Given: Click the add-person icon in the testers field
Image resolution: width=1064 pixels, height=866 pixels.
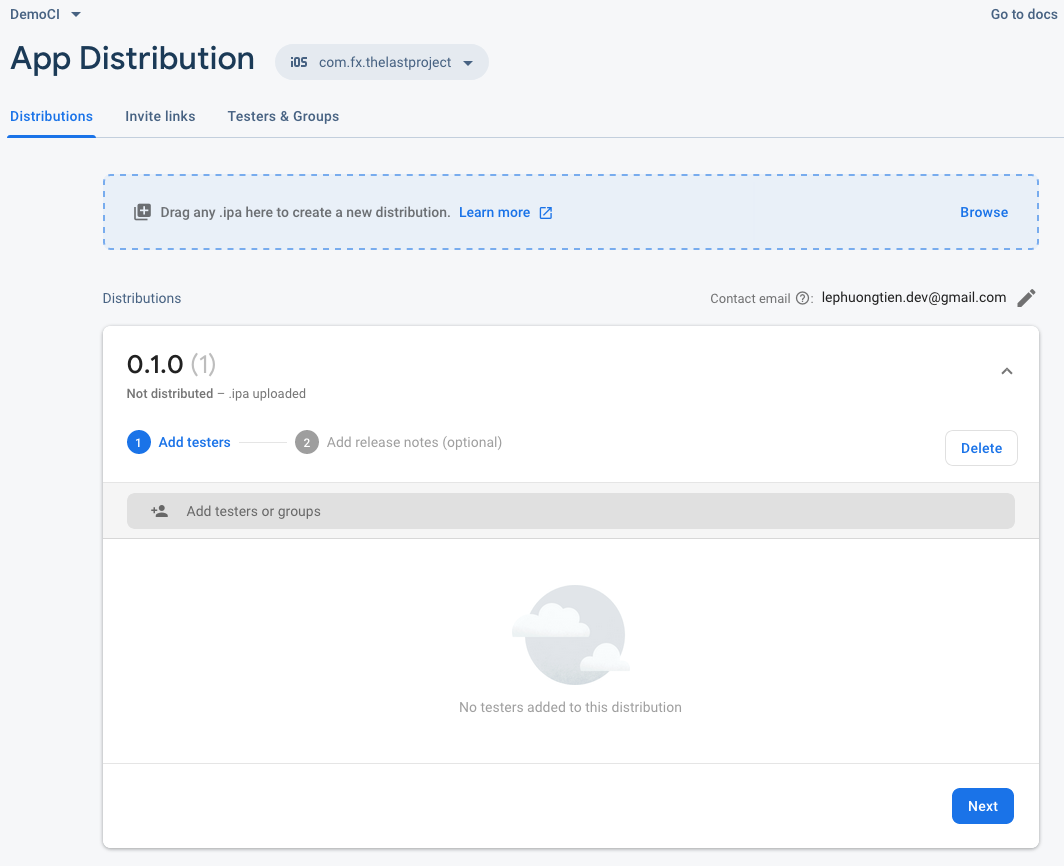Looking at the screenshot, I should 159,511.
